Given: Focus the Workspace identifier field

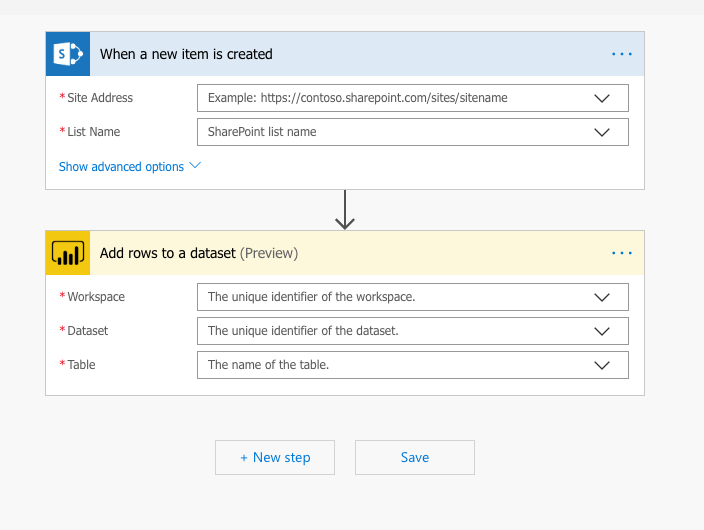Looking at the screenshot, I should (x=390, y=297).
